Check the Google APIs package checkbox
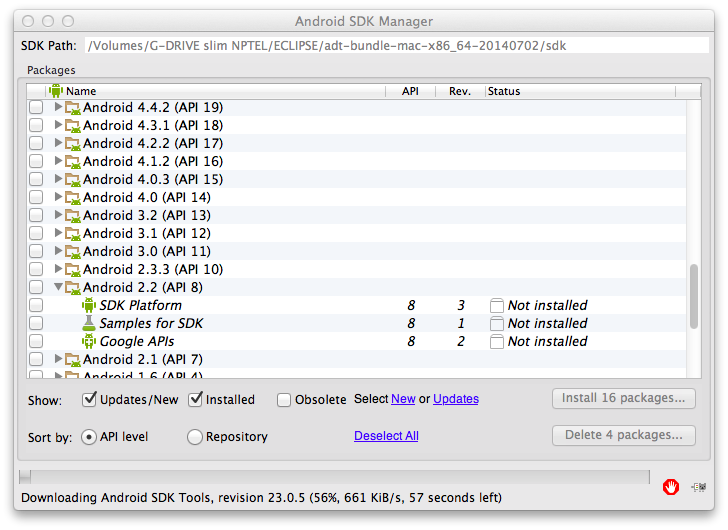This screenshot has height=530, width=728. pyautogui.click(x=36, y=342)
